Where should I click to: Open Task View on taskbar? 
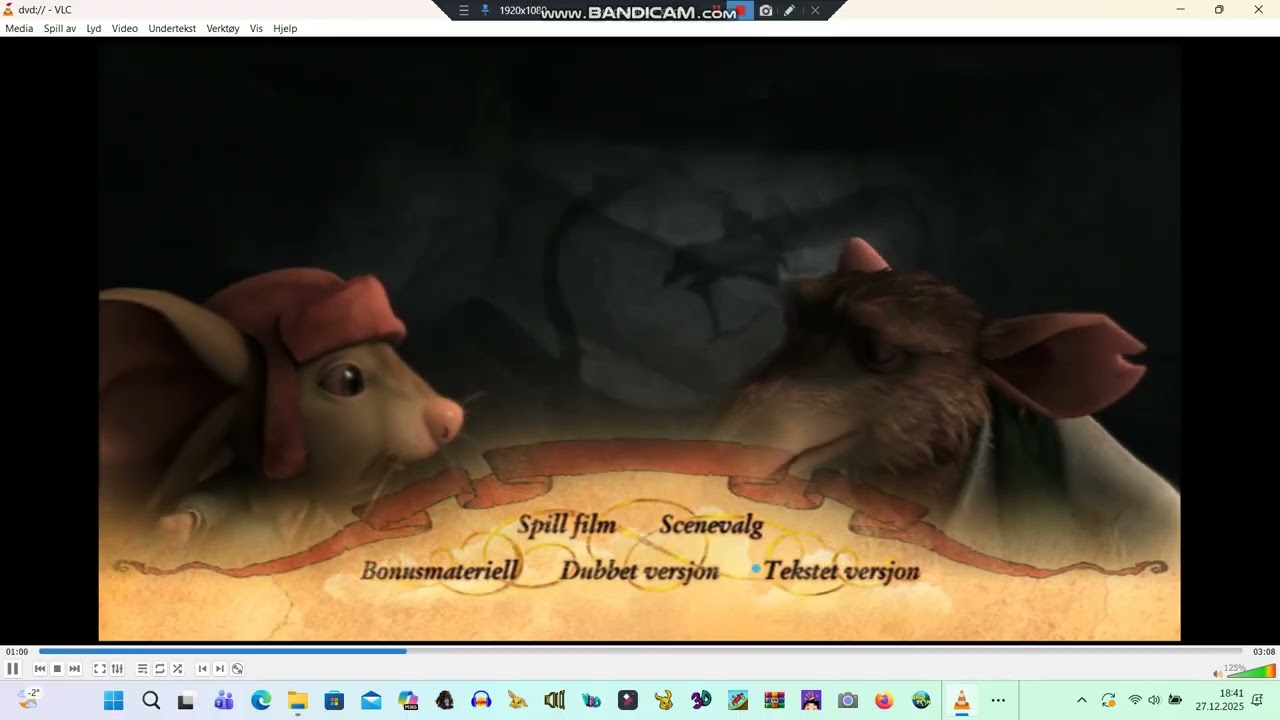coord(187,700)
